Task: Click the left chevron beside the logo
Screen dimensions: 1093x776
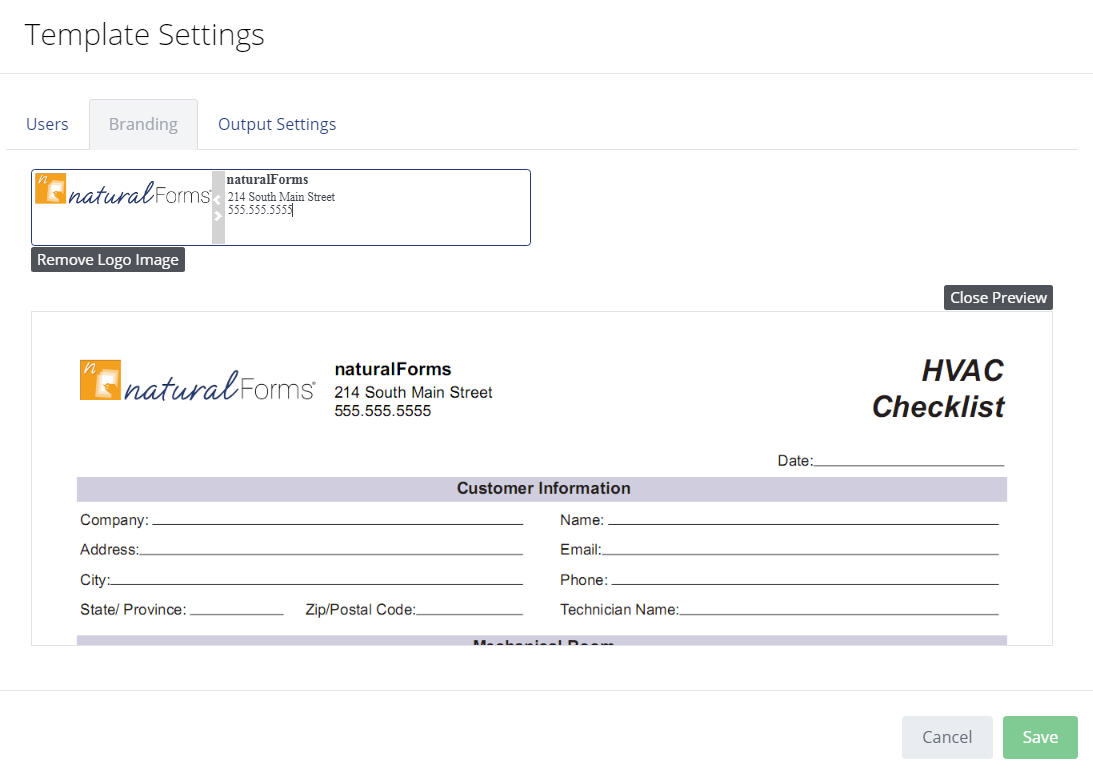Action: [x=217, y=198]
